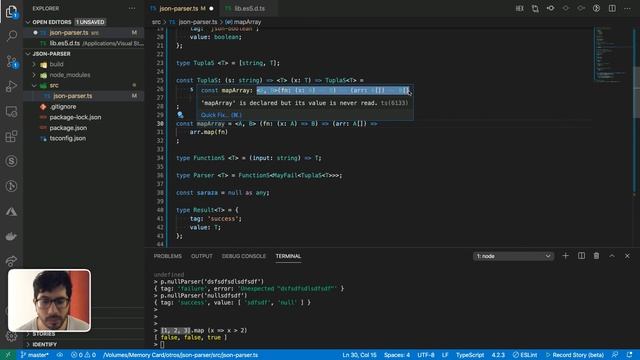This screenshot has width=640, height=360.
Task: Click the UTF-8 encoding selector
Action: pyautogui.click(x=426, y=355)
